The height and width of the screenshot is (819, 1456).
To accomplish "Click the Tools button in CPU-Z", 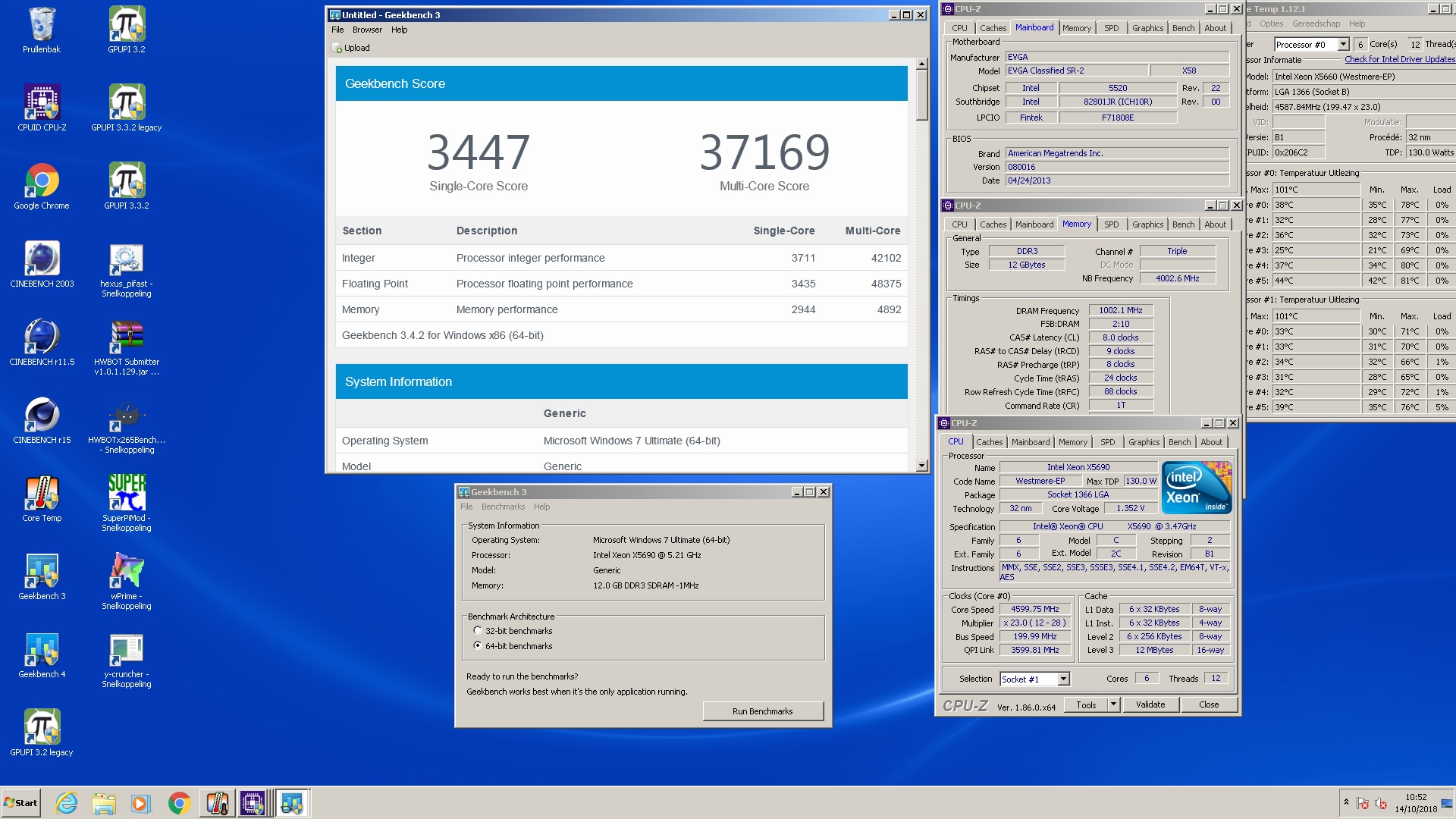I will coord(1086,704).
